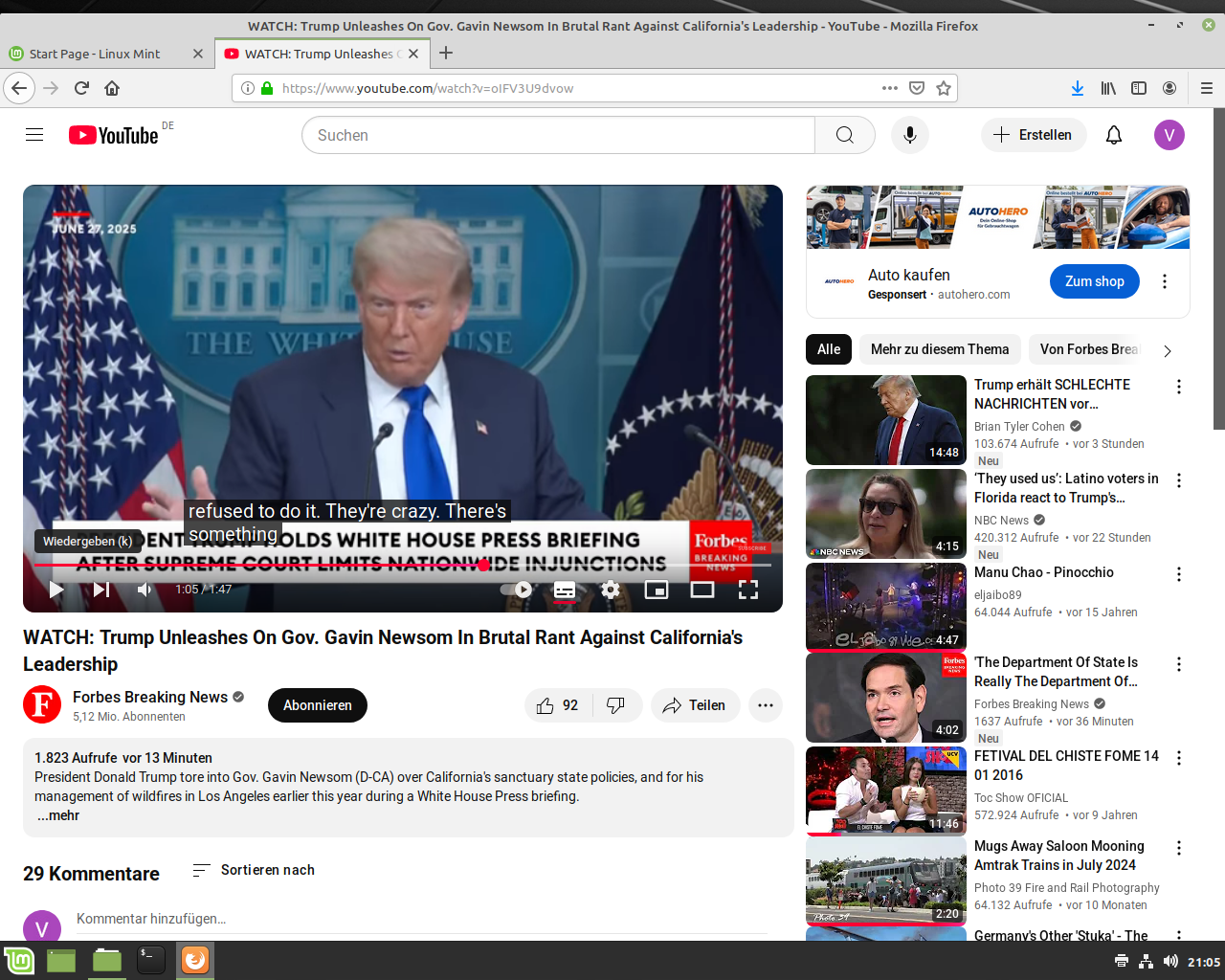Expand description with ...mehr

tap(58, 815)
